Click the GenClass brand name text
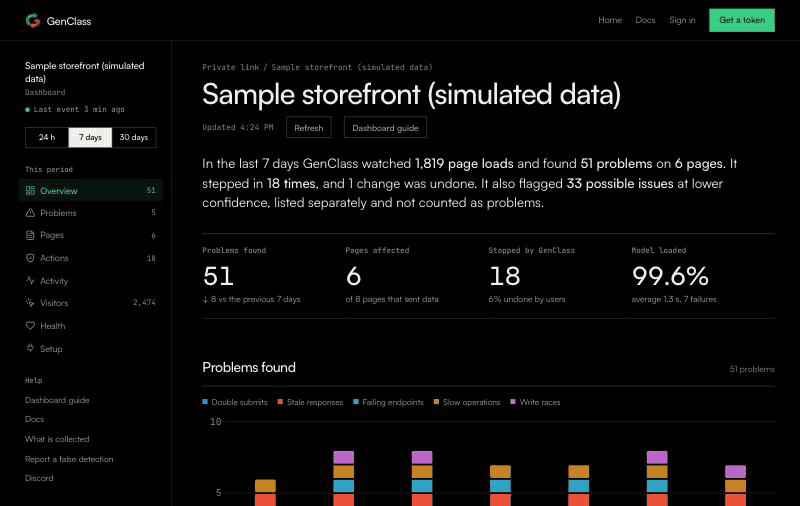 (69, 21)
